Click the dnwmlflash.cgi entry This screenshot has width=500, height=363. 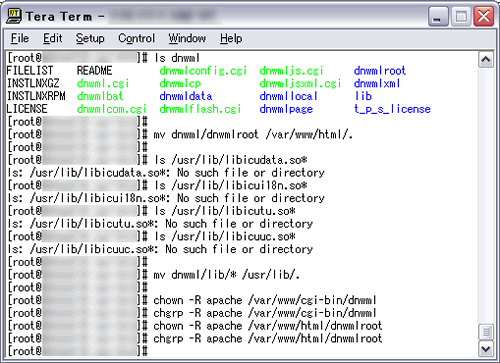click(x=200, y=109)
